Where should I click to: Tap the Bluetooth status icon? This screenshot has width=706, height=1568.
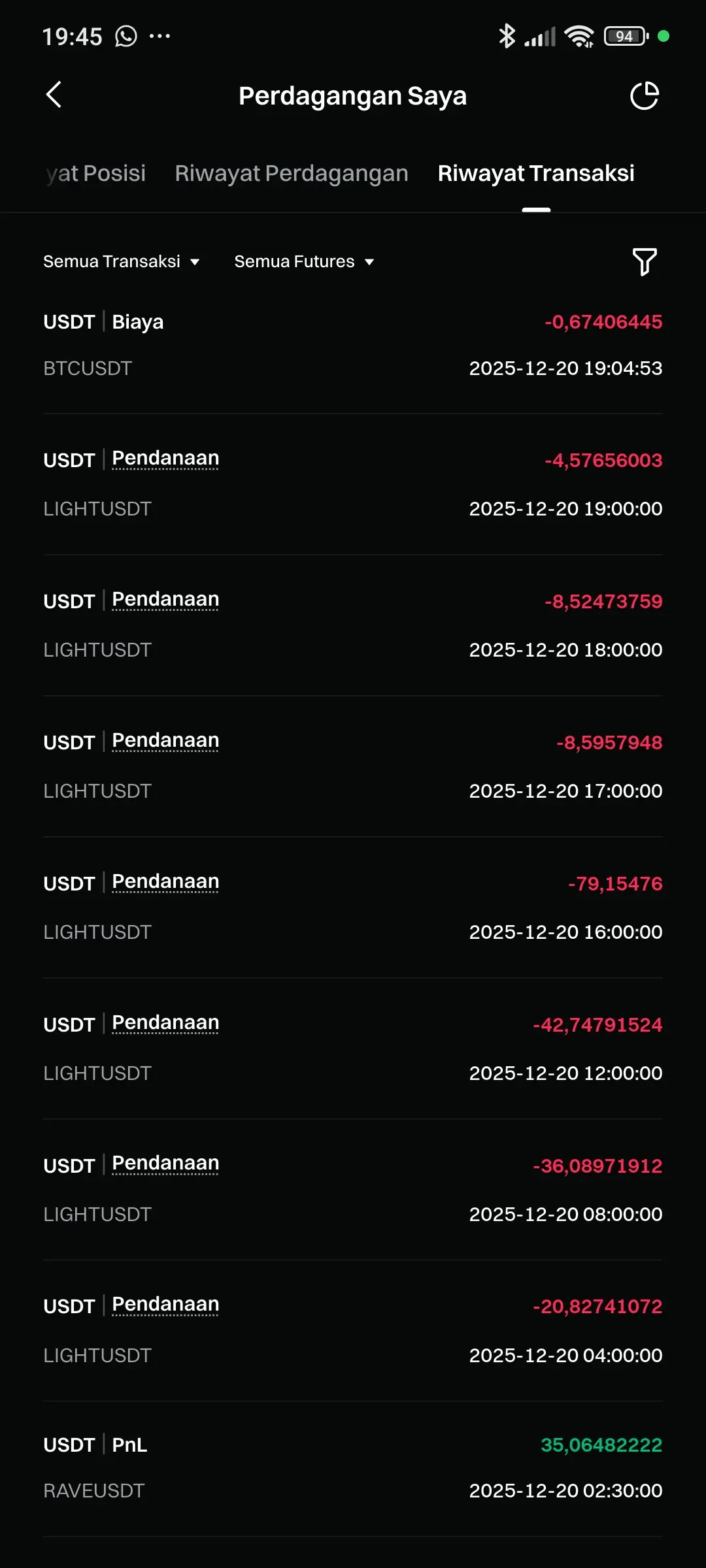click(507, 36)
